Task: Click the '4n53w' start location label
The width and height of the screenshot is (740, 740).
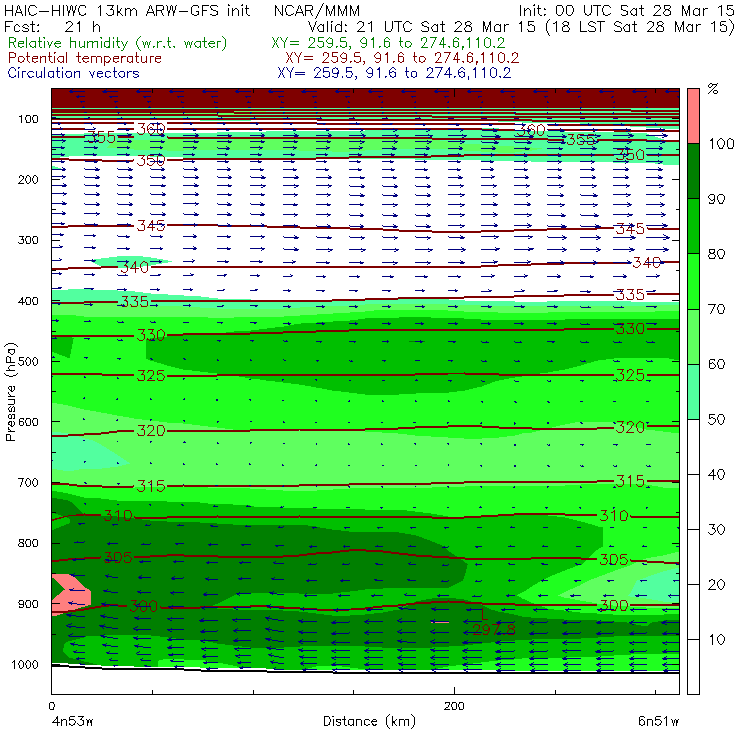Action: click(x=72, y=721)
